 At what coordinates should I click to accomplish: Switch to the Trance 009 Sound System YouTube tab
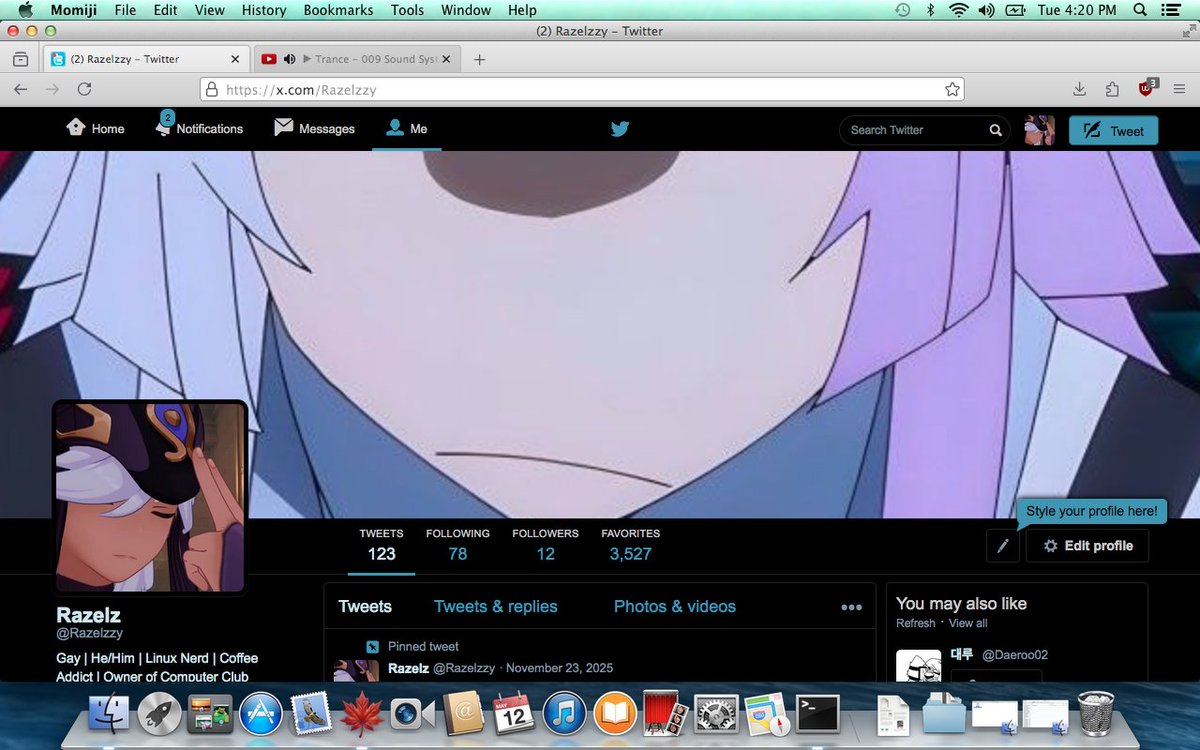tap(355, 59)
